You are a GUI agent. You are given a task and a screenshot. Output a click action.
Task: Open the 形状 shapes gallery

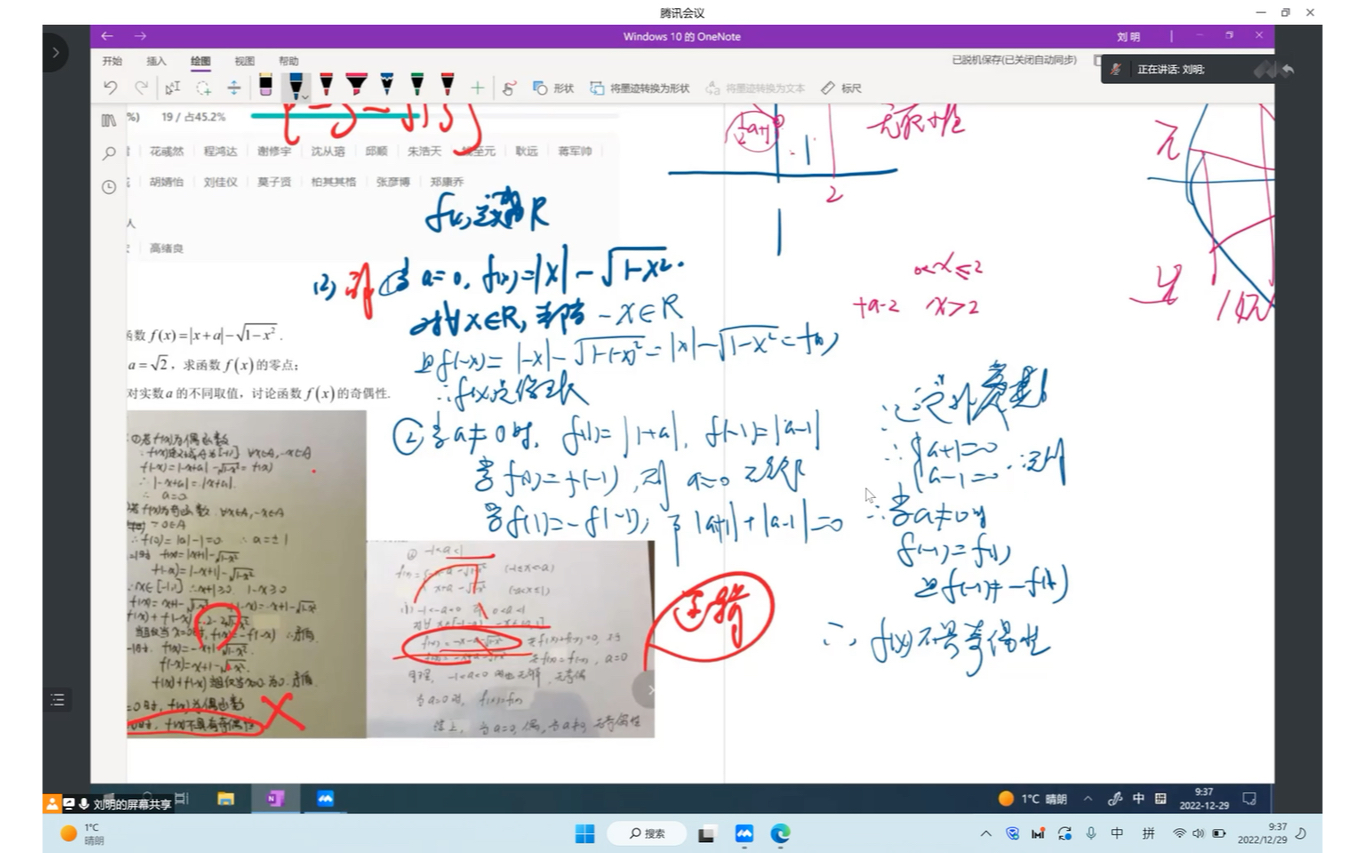[553, 88]
